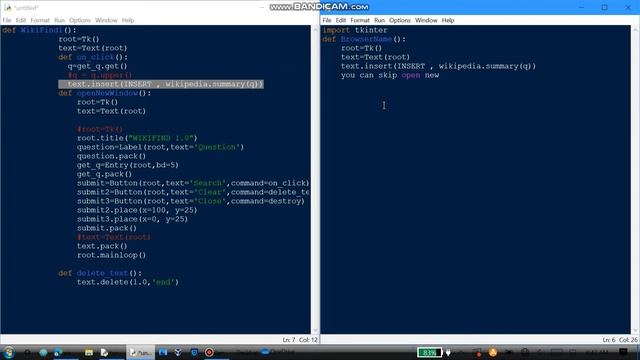The height and width of the screenshot is (360, 640).
Task: Open the File menu in the left untitled window
Action: point(7,20)
